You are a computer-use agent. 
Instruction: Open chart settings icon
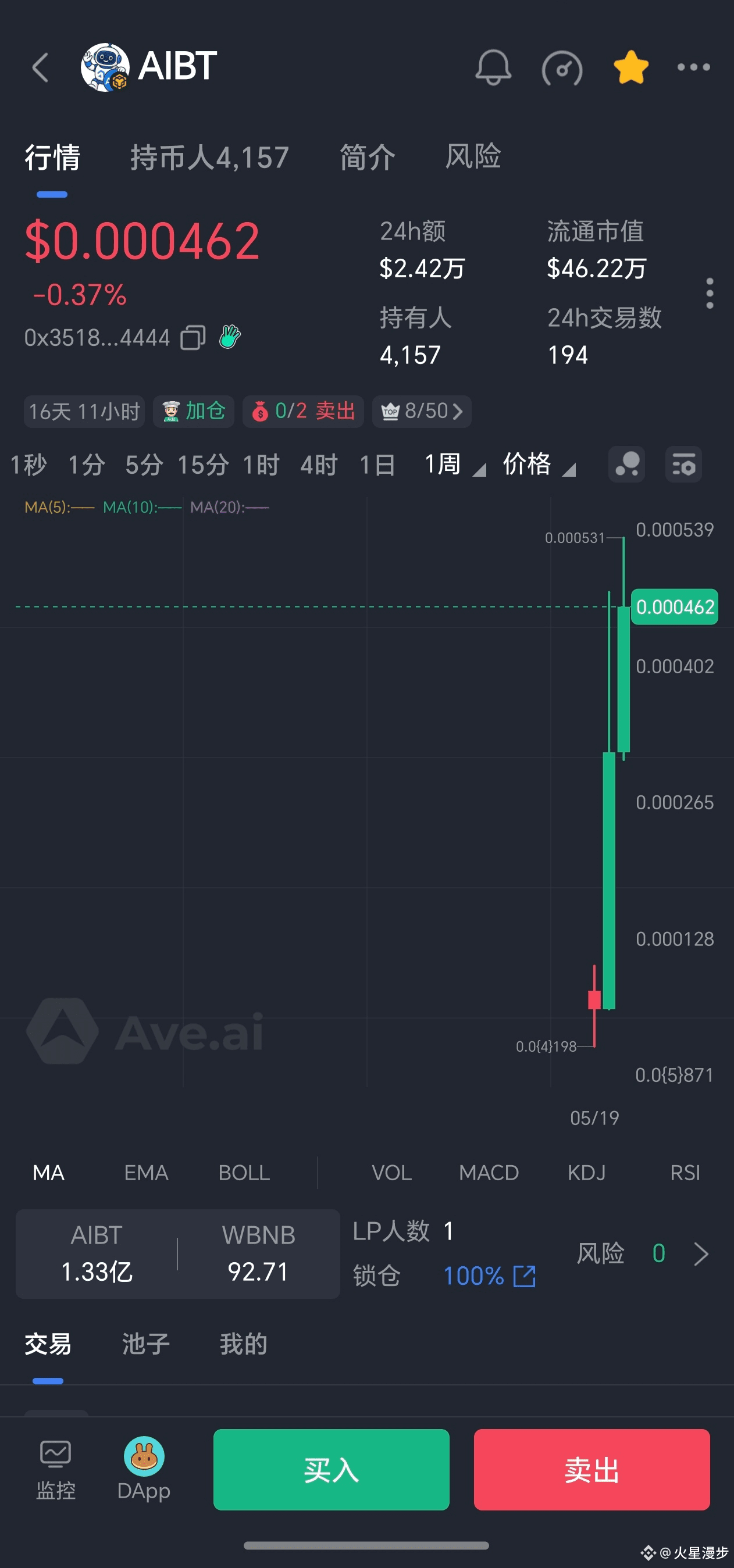pos(683,465)
